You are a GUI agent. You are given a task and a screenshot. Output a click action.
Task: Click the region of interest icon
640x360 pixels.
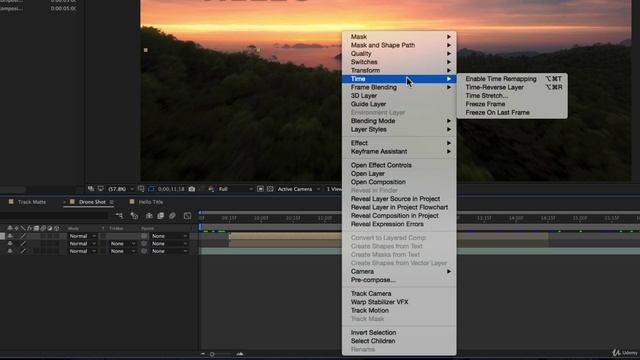pos(260,189)
